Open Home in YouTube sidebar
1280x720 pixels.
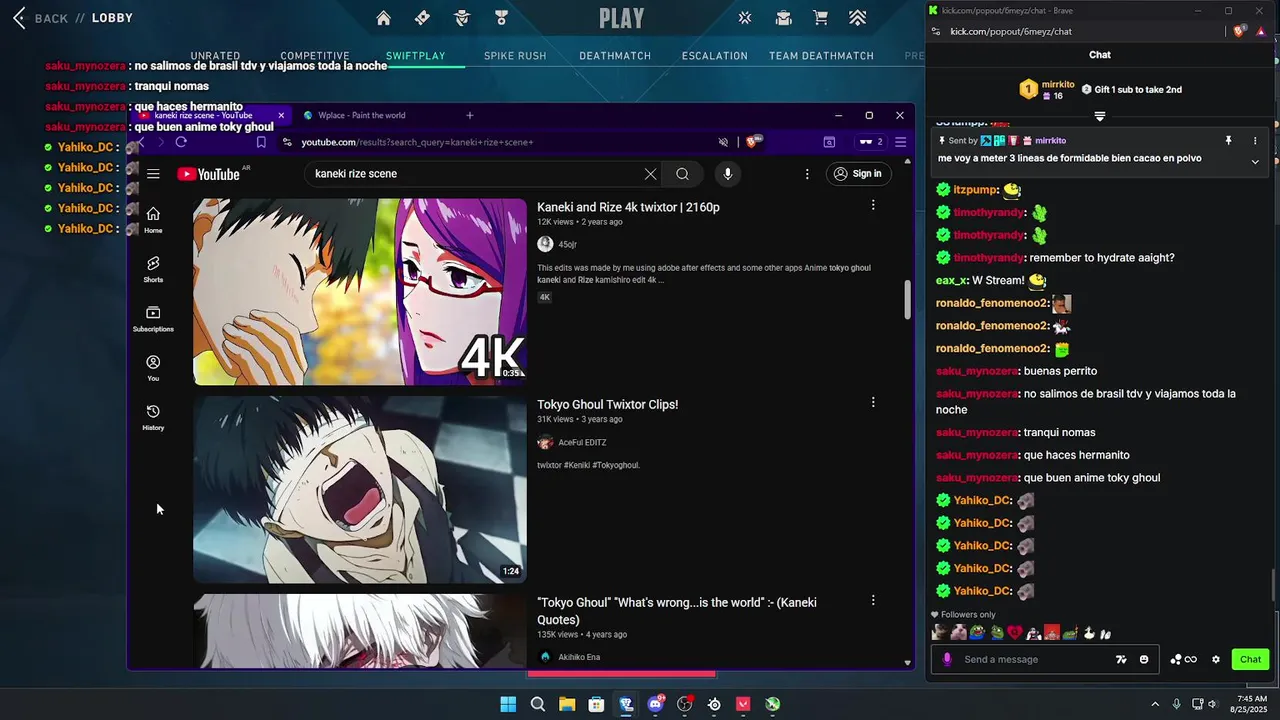click(x=153, y=220)
